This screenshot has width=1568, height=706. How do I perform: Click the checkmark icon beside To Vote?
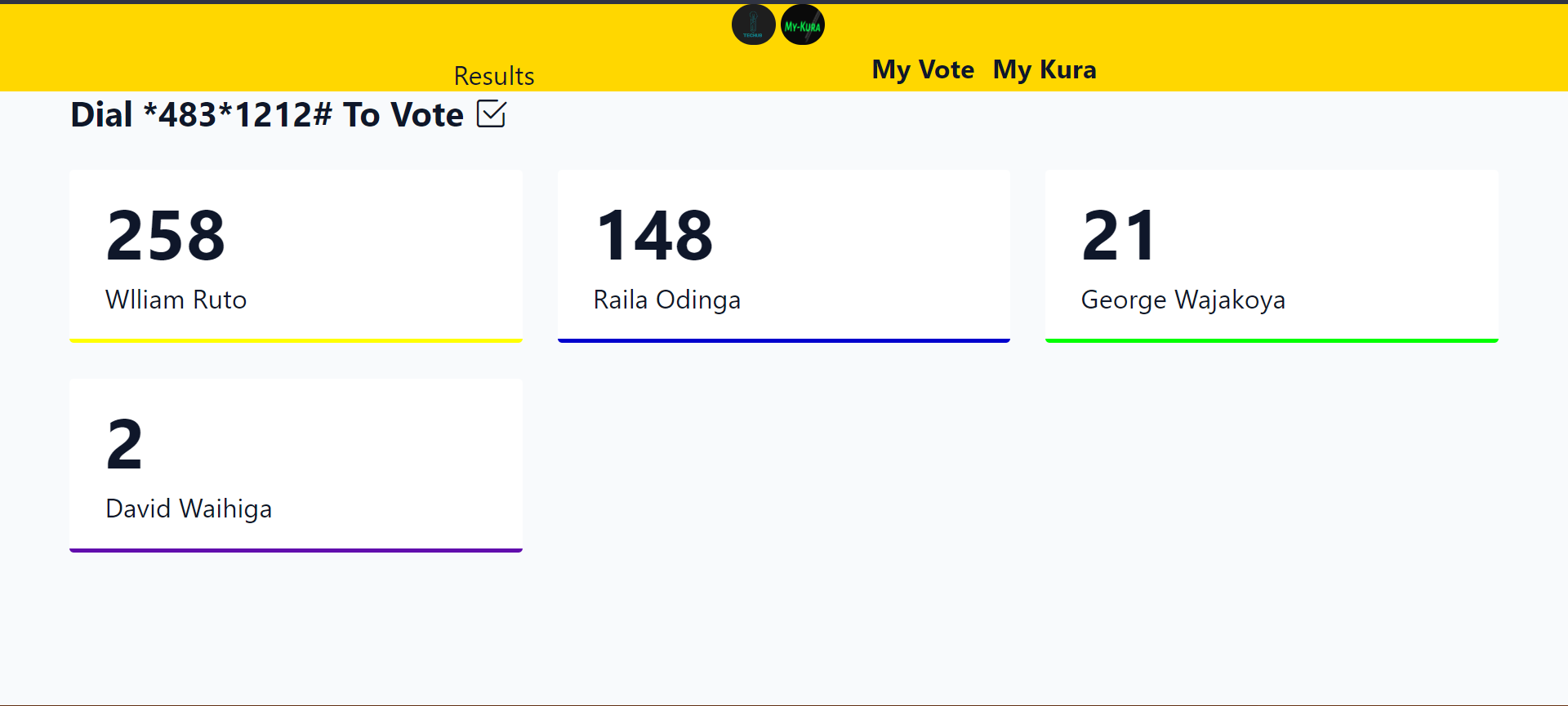pos(492,114)
